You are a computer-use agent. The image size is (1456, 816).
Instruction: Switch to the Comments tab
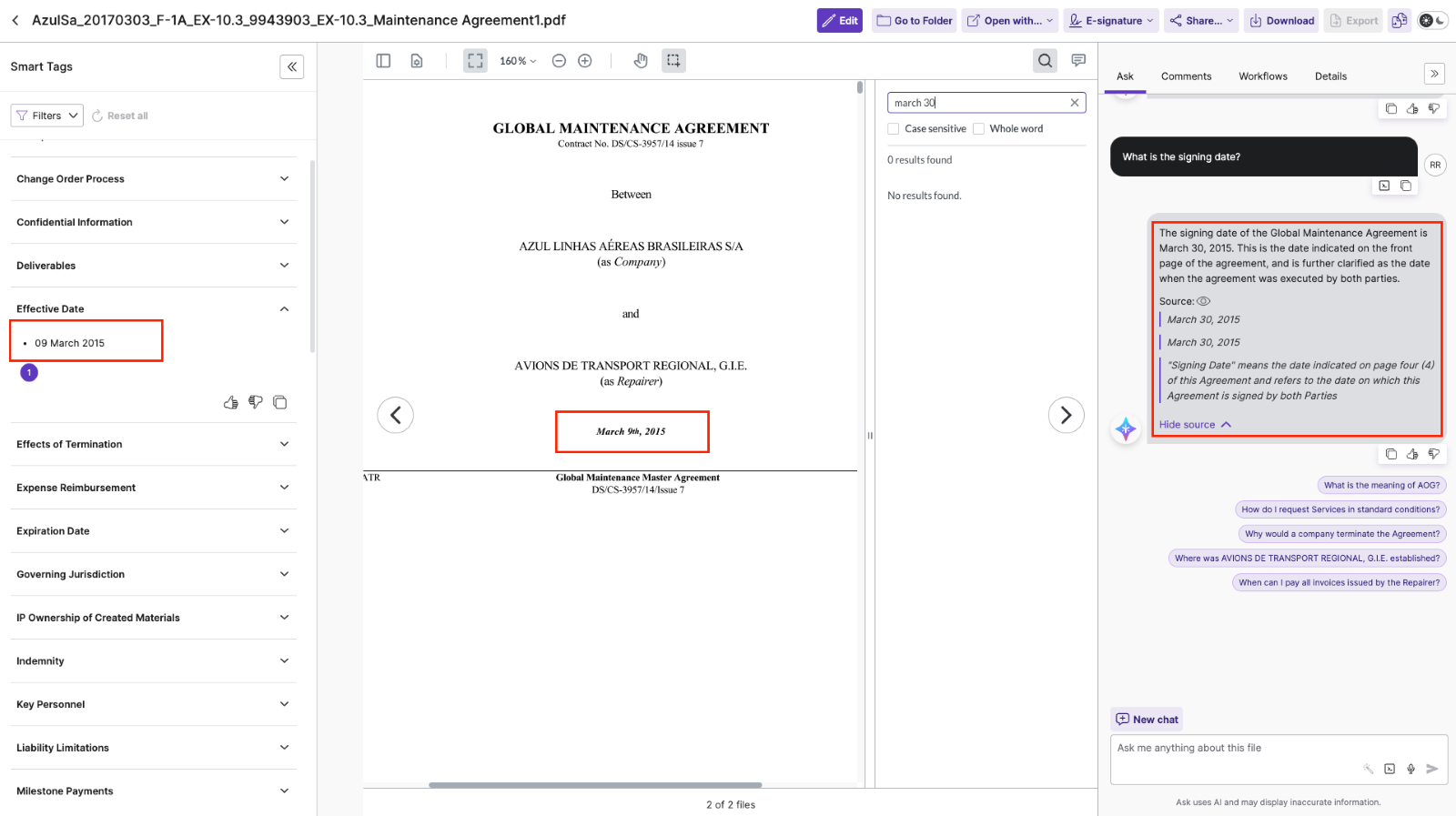1186,76
